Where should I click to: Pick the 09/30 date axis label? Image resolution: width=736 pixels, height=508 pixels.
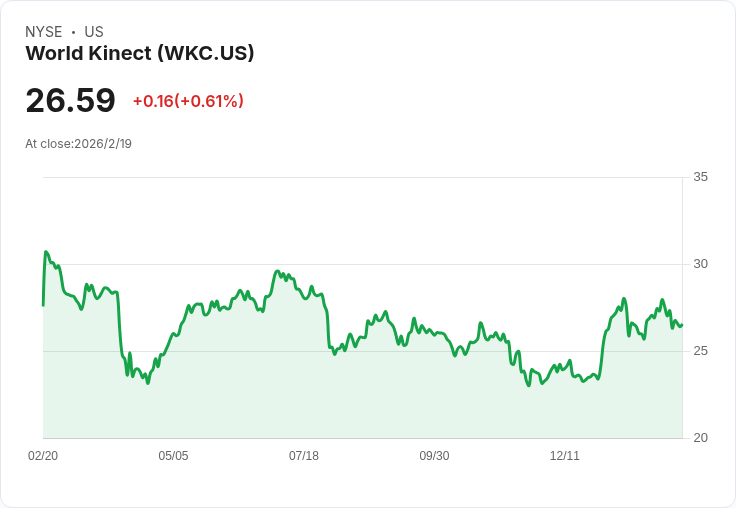(x=434, y=456)
